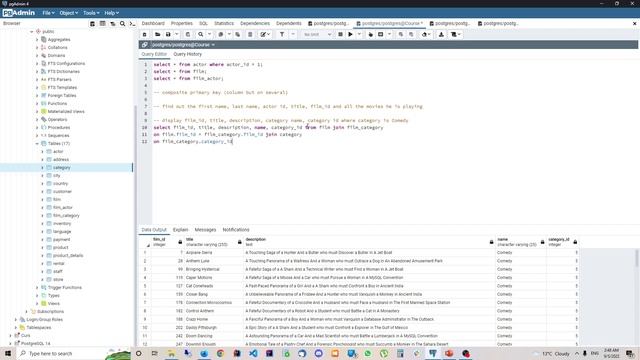Click the Filter funnel icon
Viewport: 640px width, 360px height.
click(x=282, y=35)
